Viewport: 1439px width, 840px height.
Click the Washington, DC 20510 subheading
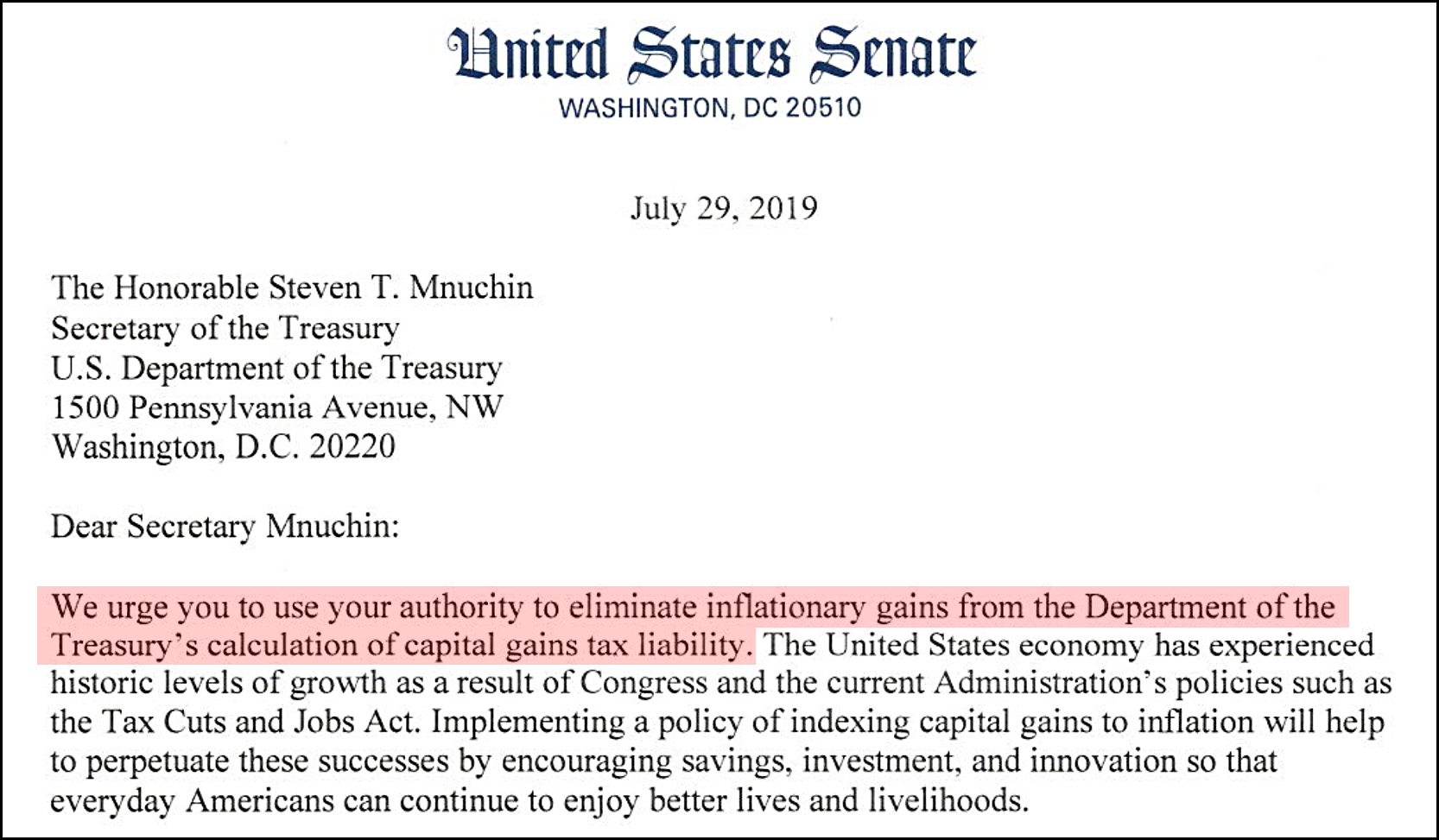click(x=710, y=108)
